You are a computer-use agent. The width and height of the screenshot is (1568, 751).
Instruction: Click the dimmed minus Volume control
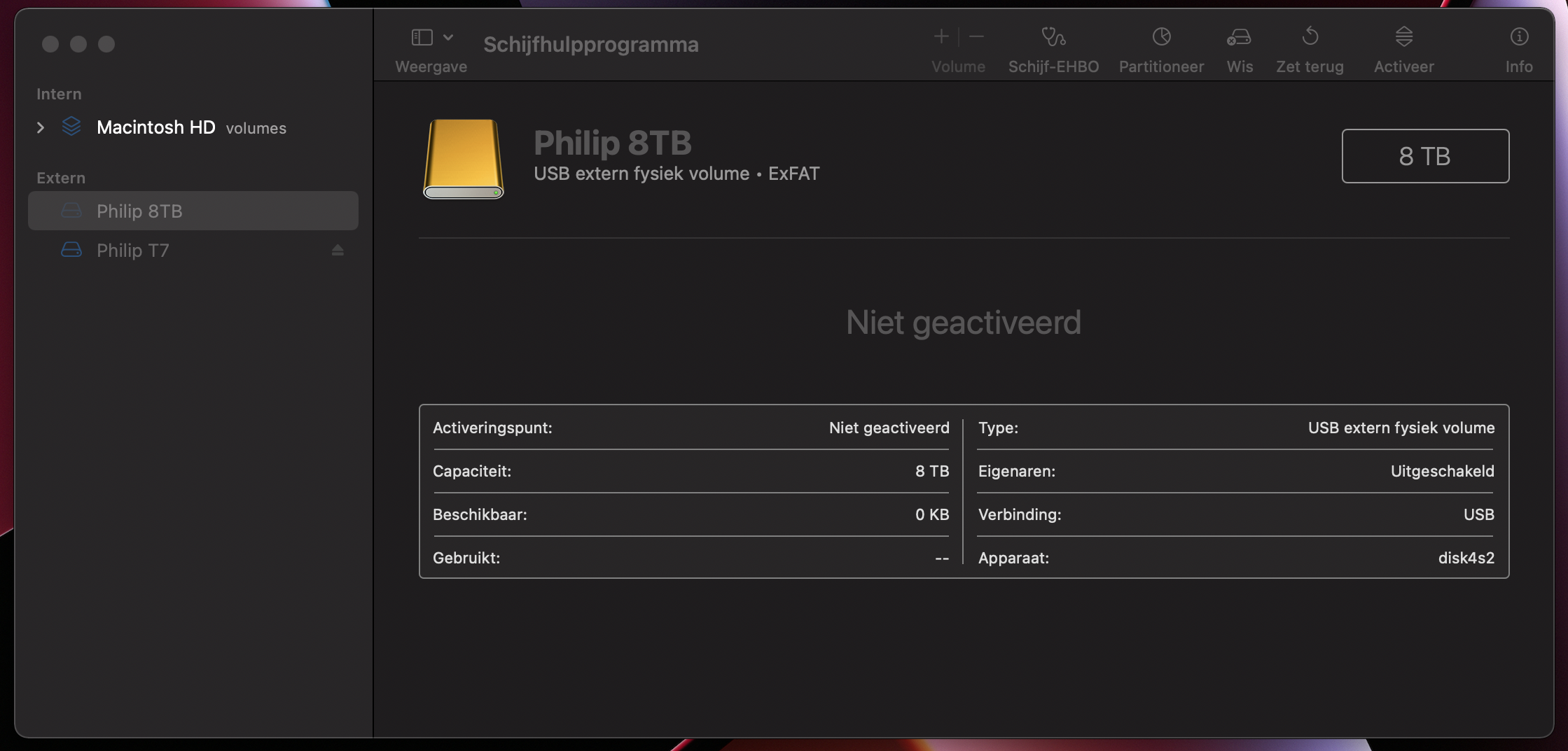point(977,36)
